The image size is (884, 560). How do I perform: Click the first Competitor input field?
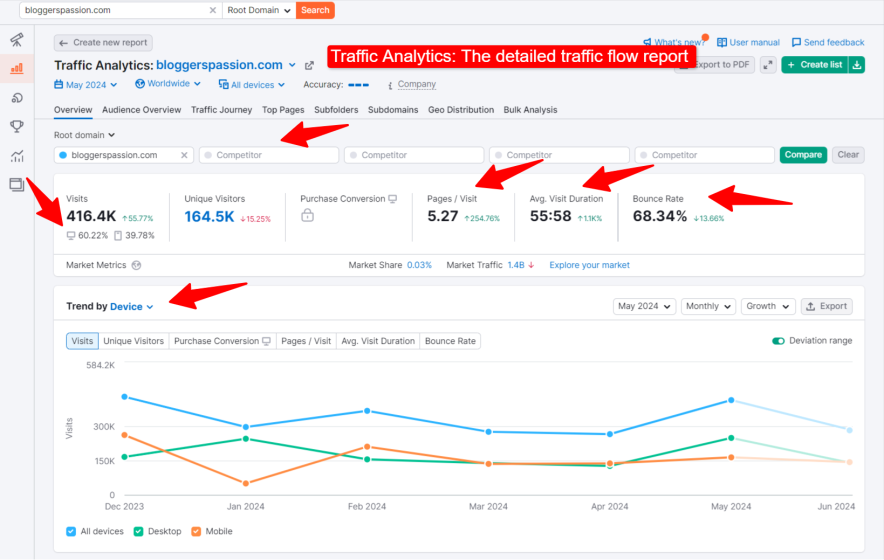coord(269,155)
